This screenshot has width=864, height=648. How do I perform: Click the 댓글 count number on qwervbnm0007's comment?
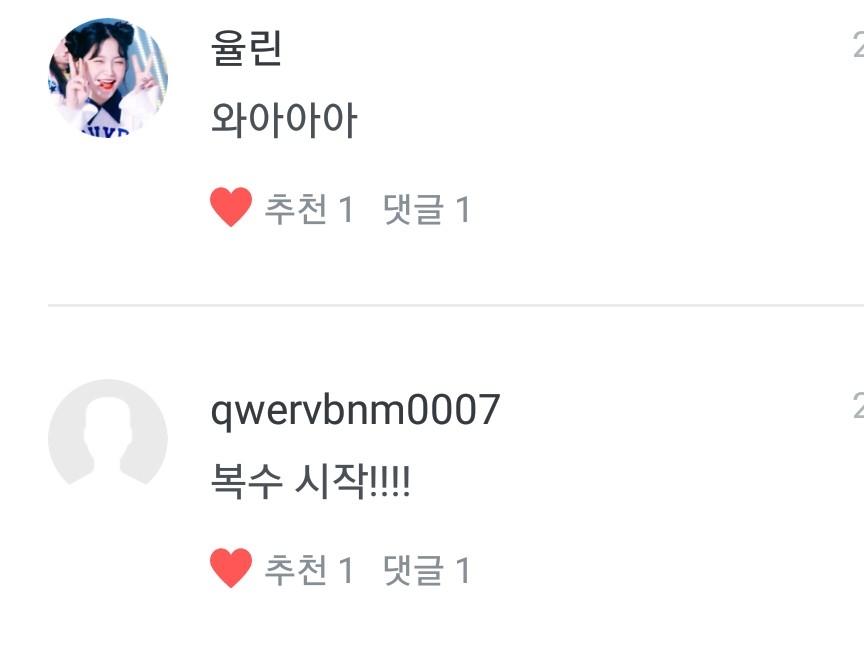point(463,570)
